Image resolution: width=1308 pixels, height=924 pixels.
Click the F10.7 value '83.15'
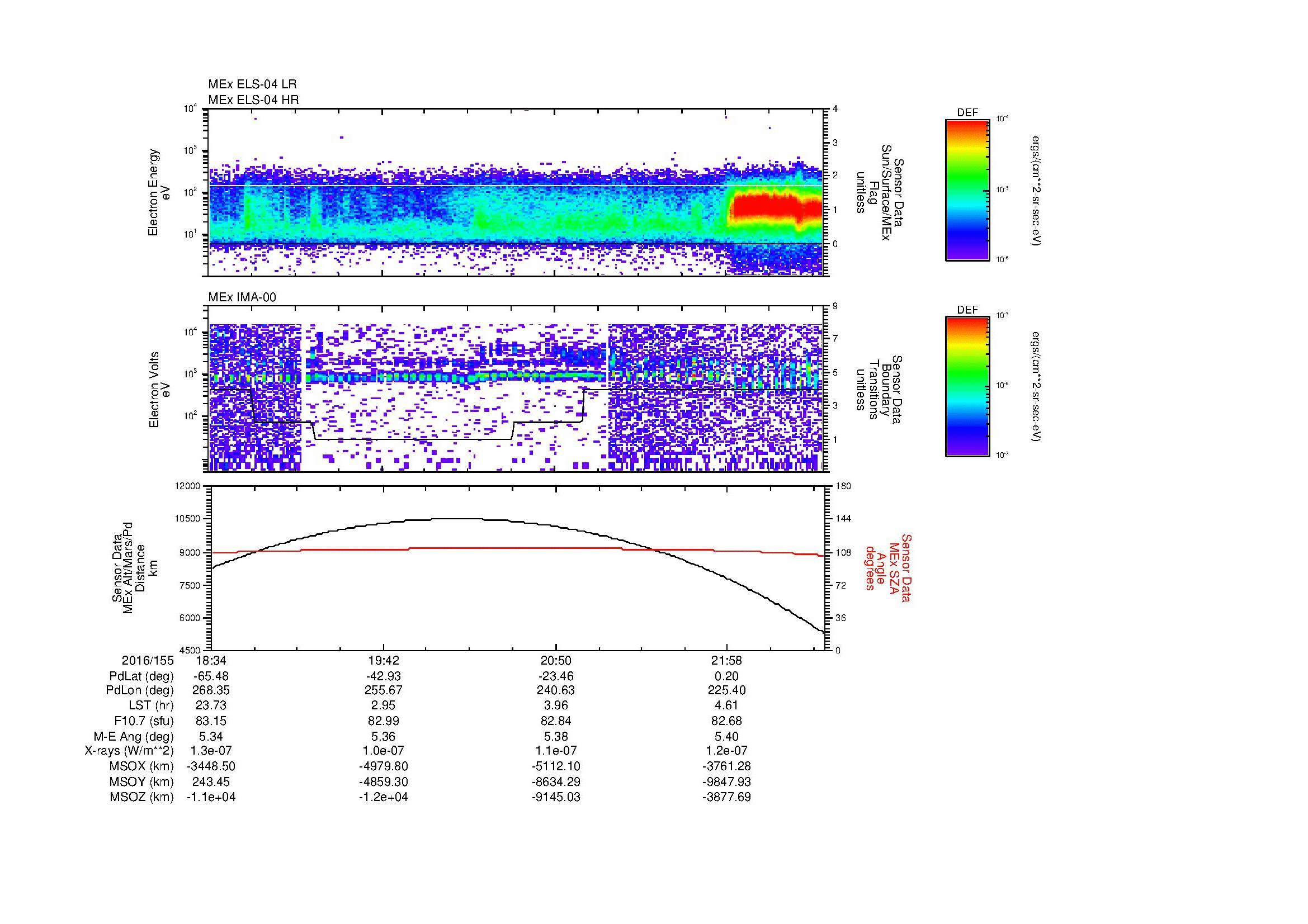[211, 721]
